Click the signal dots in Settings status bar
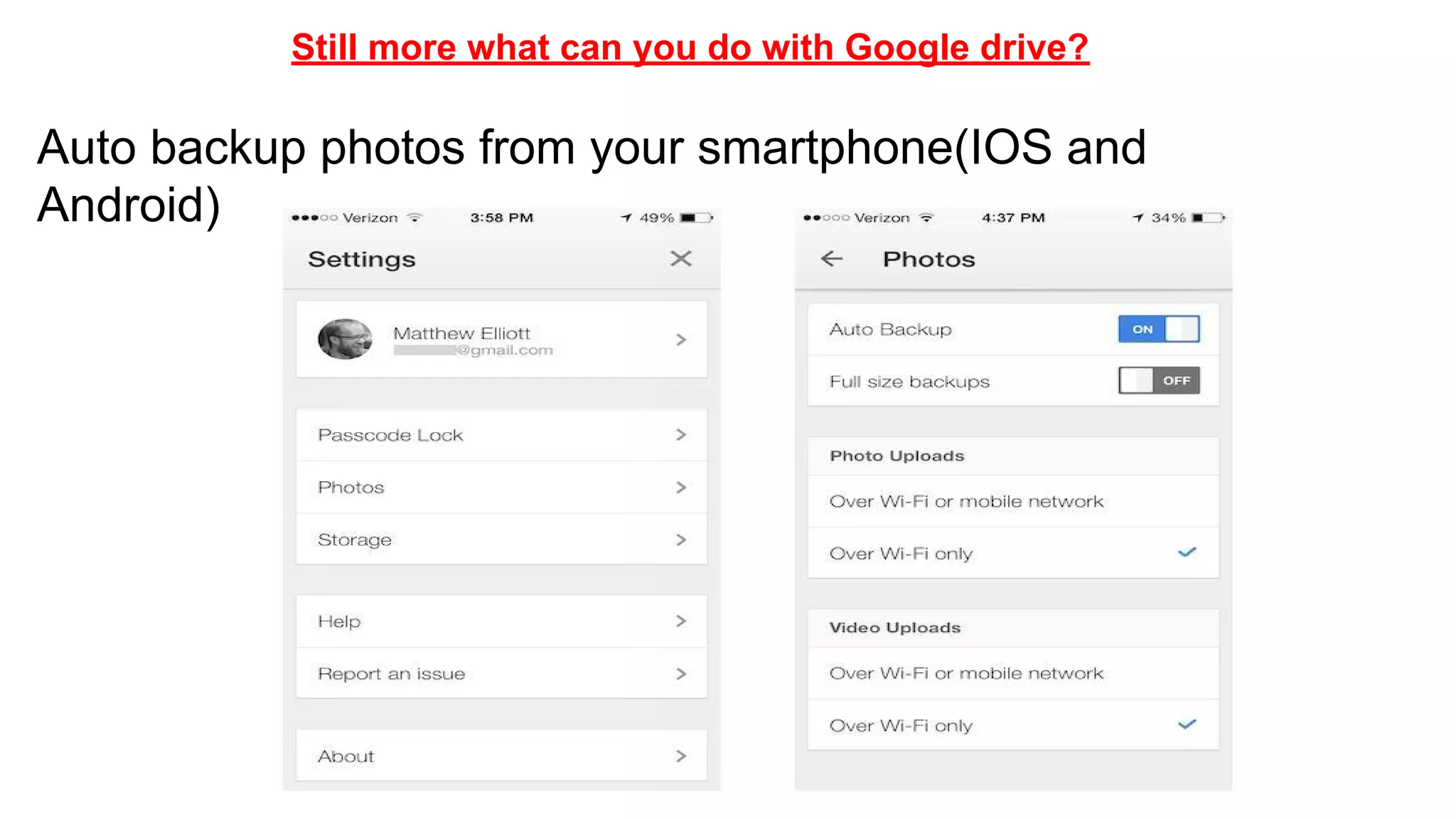Screen dimensions: 1456x819 (x=314, y=218)
